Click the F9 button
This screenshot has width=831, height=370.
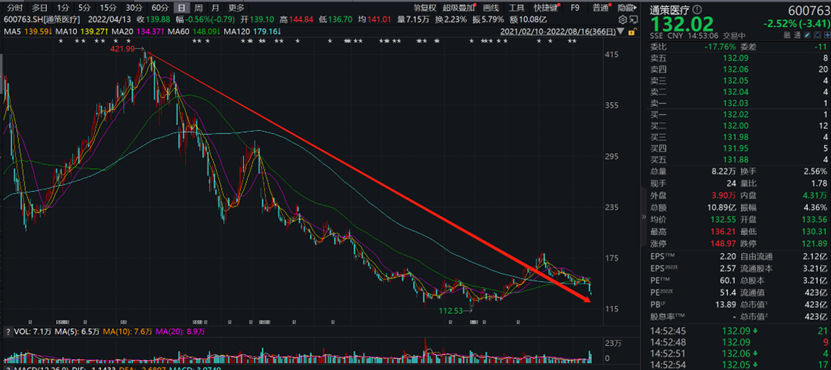pyautogui.click(x=575, y=7)
